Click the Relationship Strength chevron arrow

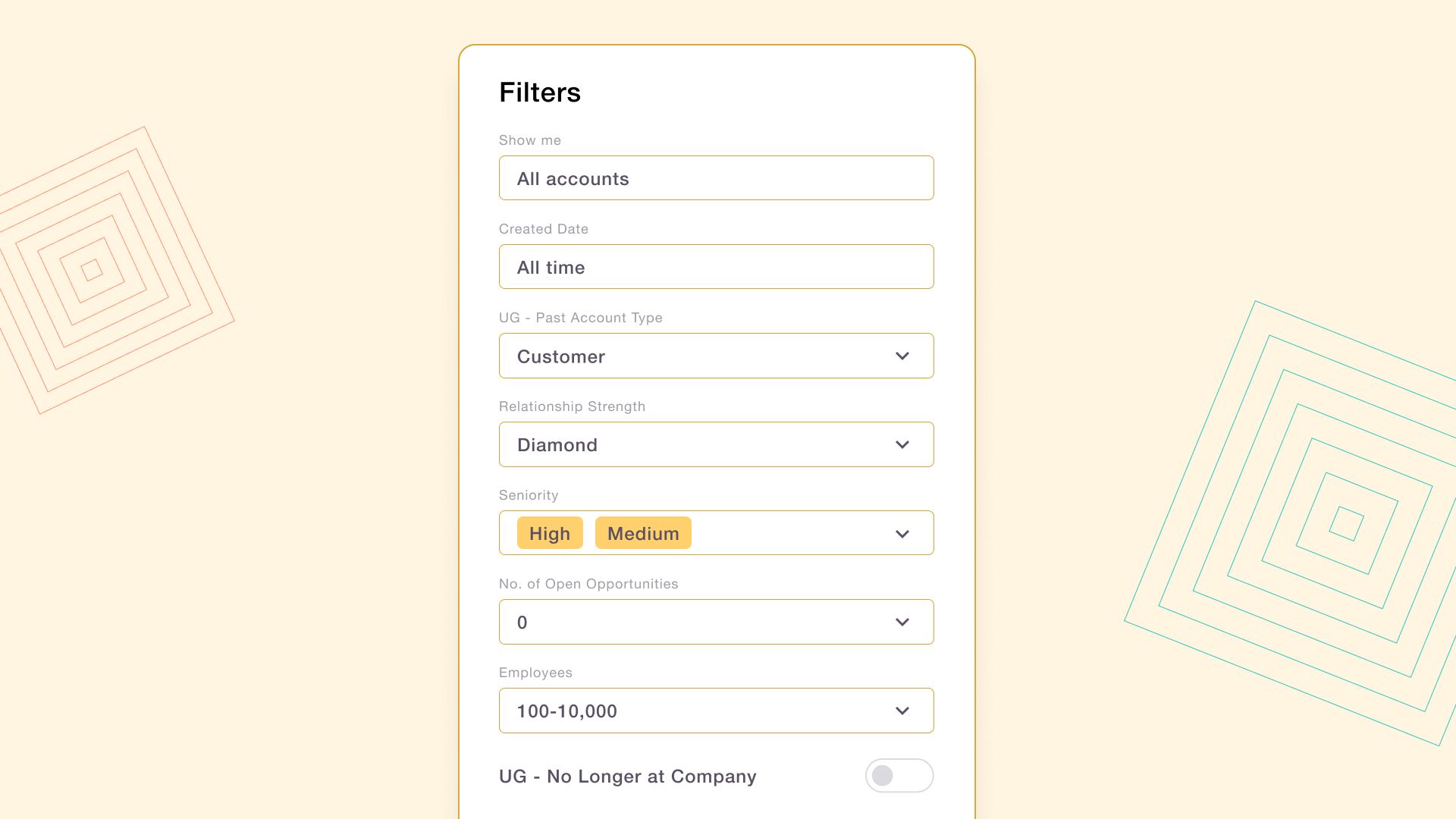point(902,445)
